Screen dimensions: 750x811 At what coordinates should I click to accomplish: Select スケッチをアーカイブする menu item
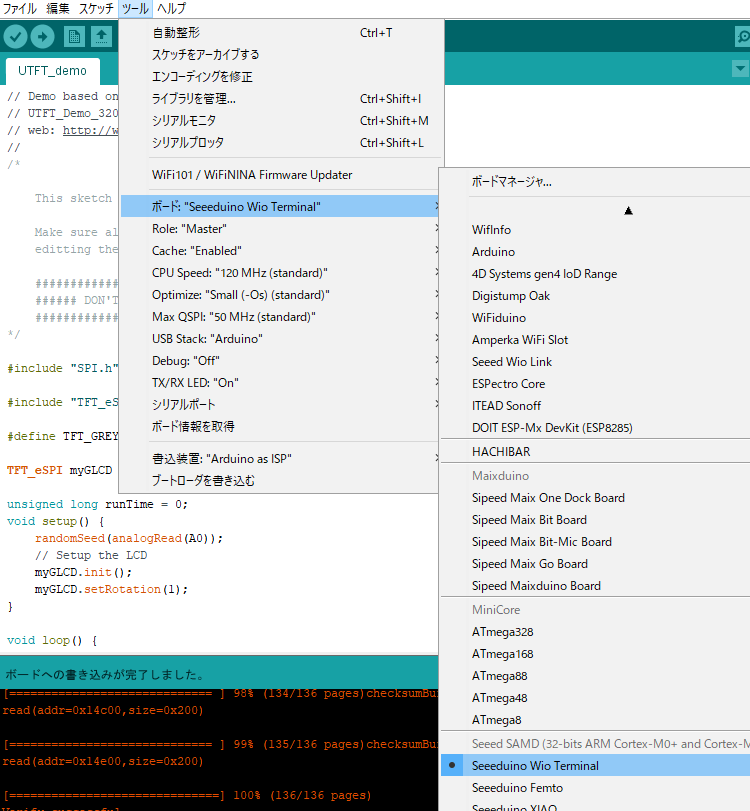click(282, 54)
